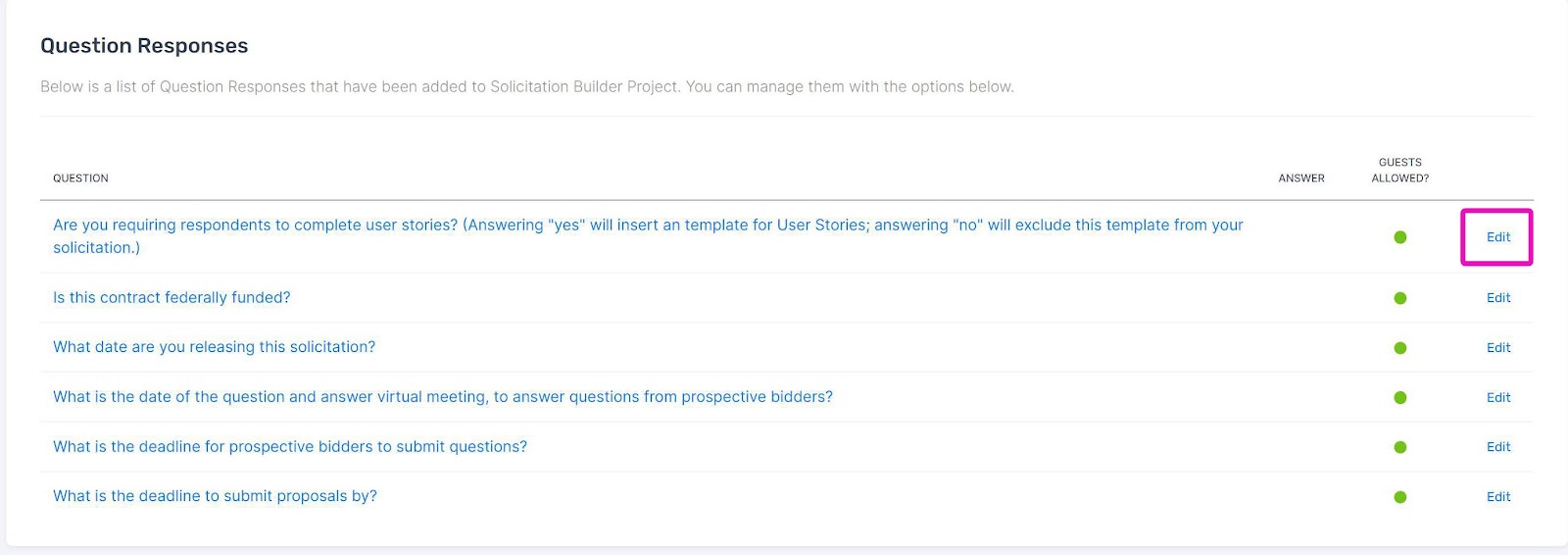Screen dimensions: 1568x555
Task: Click Edit for the solicitation release date question
Action: (x=1497, y=347)
